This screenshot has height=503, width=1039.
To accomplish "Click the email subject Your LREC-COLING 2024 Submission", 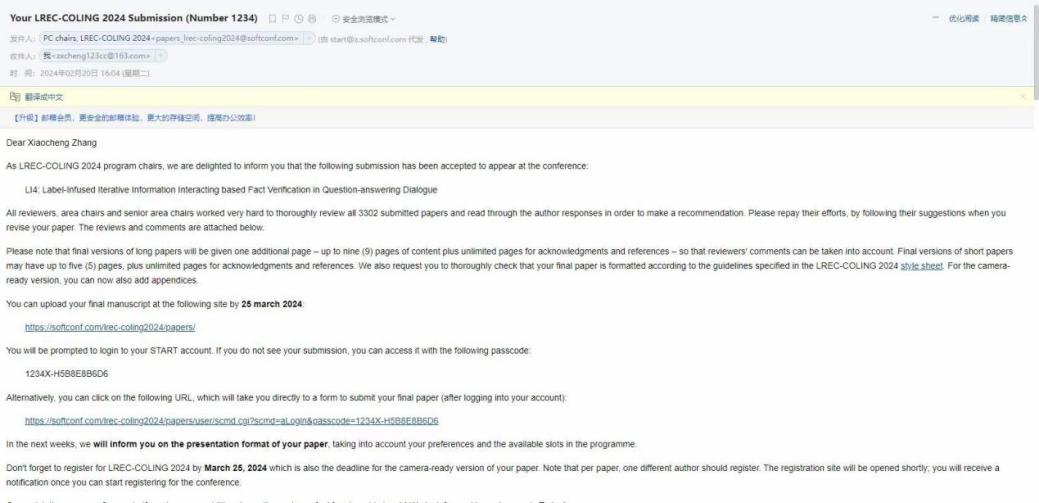I will coord(134,18).
